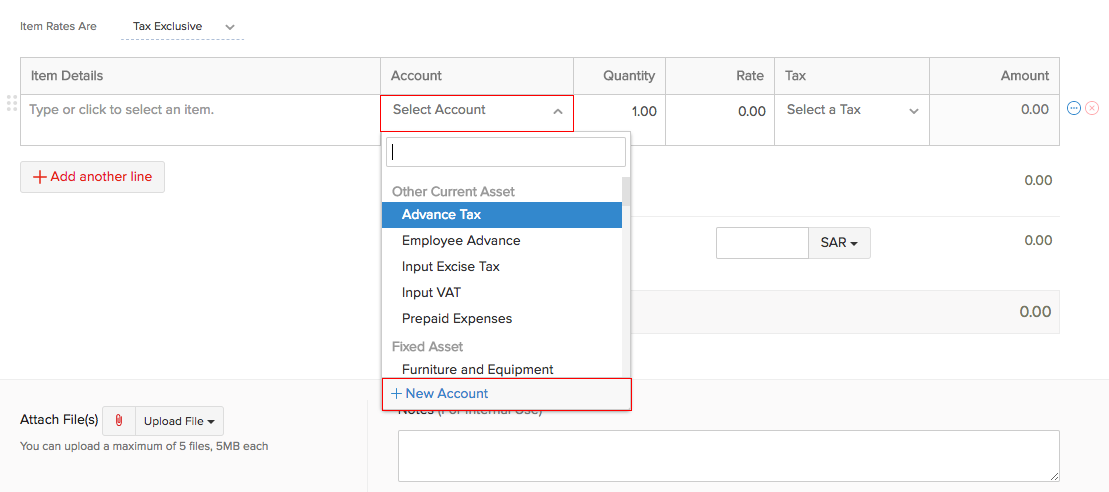Focus the account search box
Viewport: 1109px width, 492px height.
pyautogui.click(x=507, y=152)
